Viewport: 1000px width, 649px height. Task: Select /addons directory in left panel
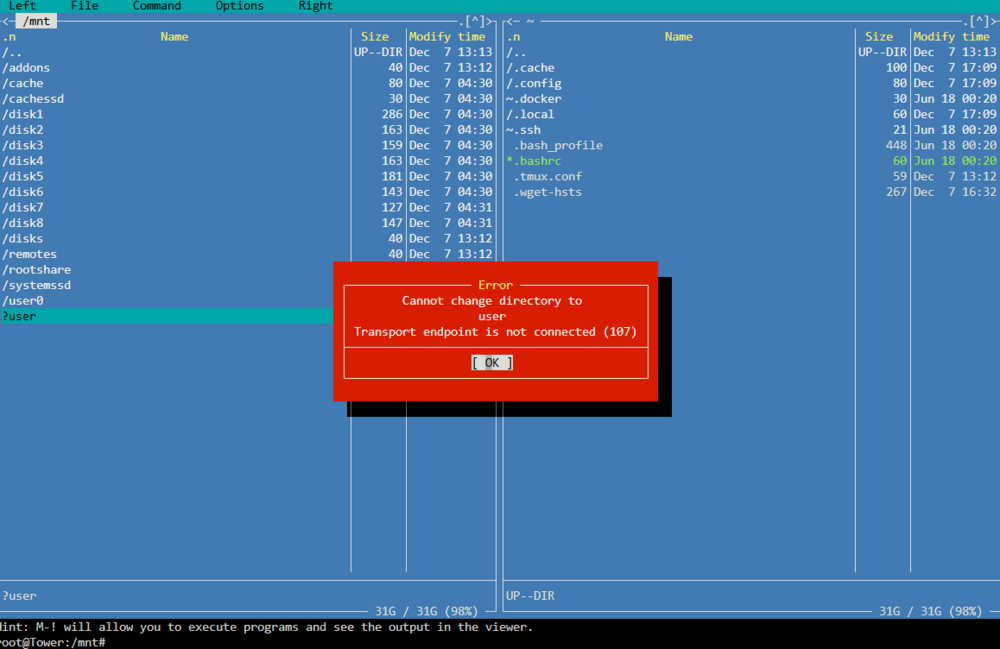247,68
